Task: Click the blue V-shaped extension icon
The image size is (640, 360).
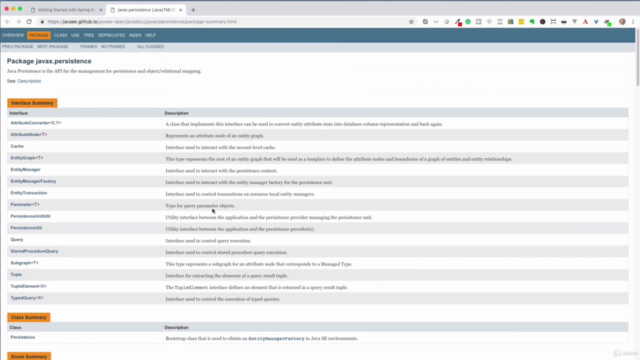Action: pos(596,22)
